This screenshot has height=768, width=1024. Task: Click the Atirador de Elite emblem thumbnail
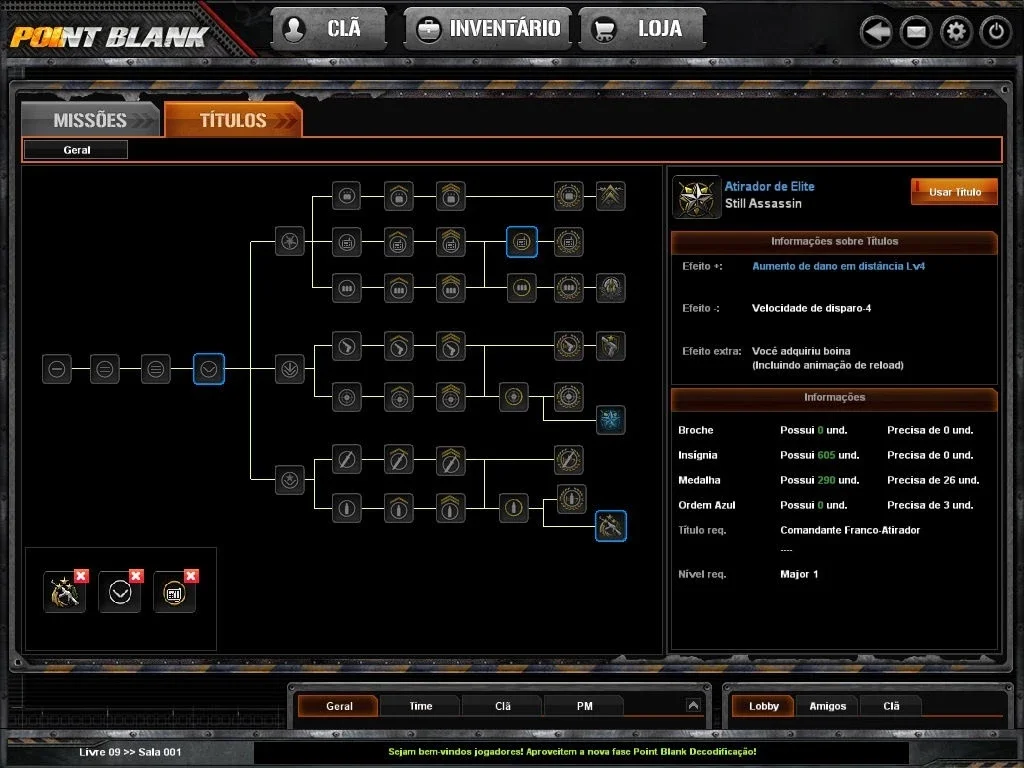[x=696, y=197]
